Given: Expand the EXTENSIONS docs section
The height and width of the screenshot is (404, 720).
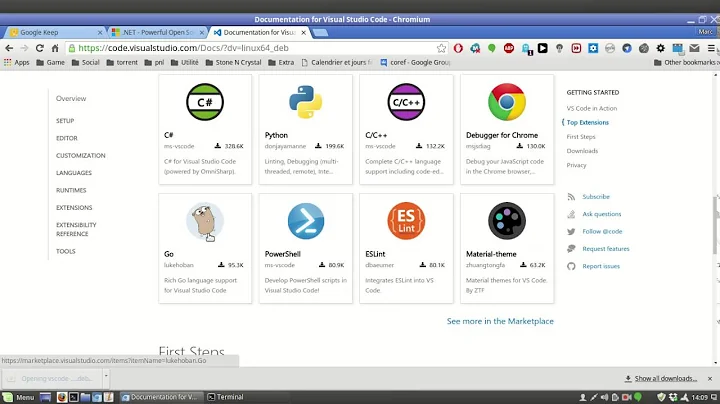Looking at the screenshot, I should tap(74, 208).
